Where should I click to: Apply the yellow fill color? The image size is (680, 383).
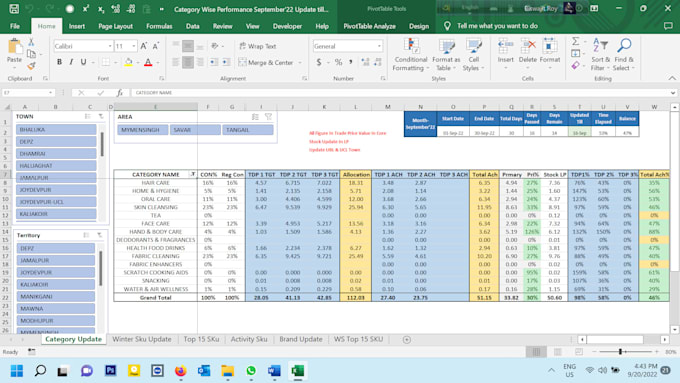[128, 62]
